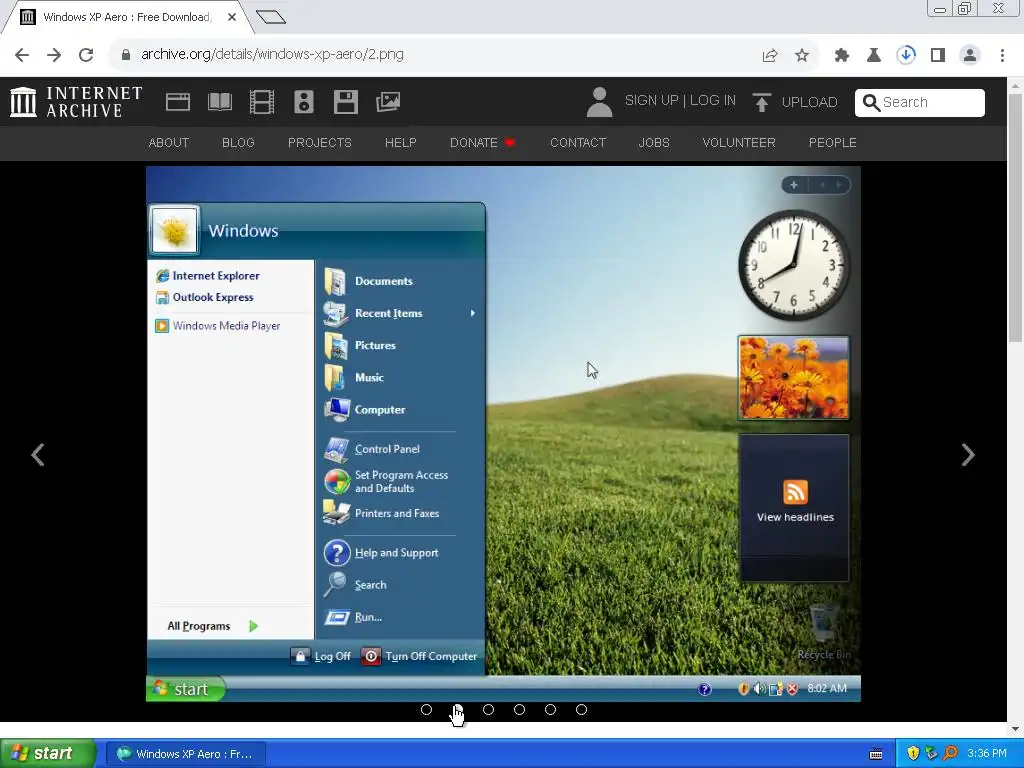Open the ABOUT menu item

pos(168,142)
